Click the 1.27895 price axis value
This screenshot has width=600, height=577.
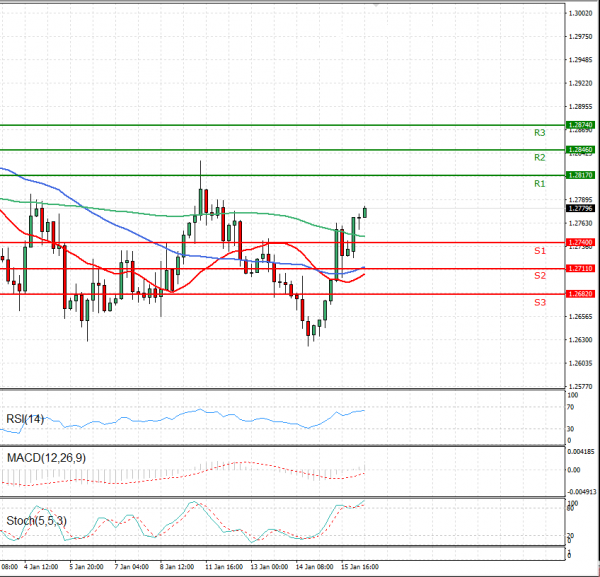coord(580,200)
